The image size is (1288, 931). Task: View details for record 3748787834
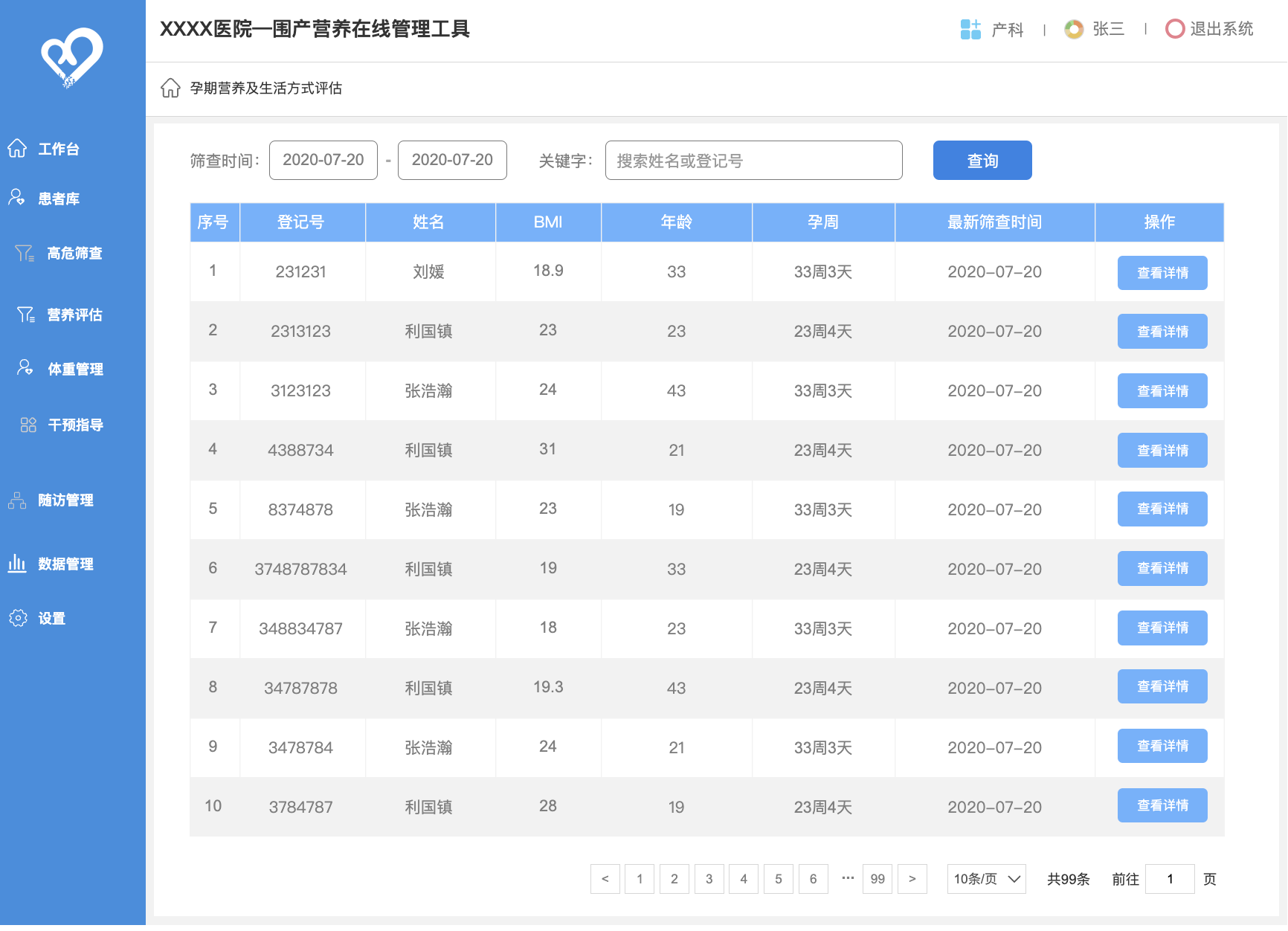click(x=1162, y=568)
